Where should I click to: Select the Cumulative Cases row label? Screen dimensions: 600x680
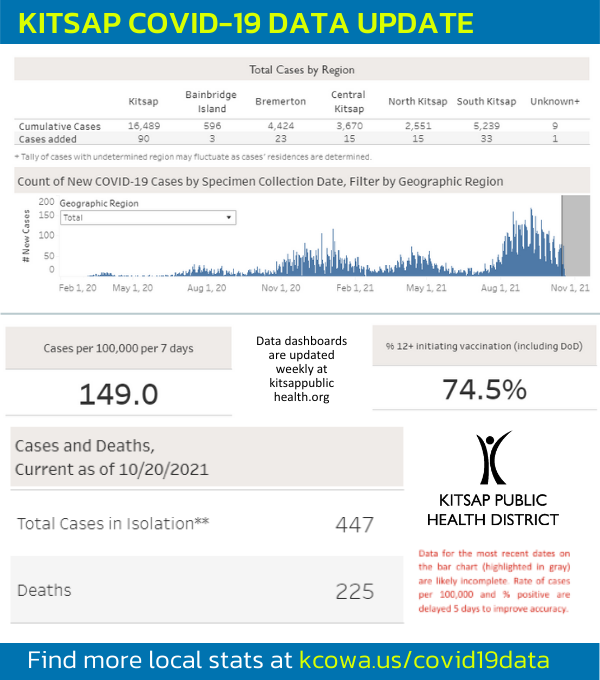tap(59, 127)
